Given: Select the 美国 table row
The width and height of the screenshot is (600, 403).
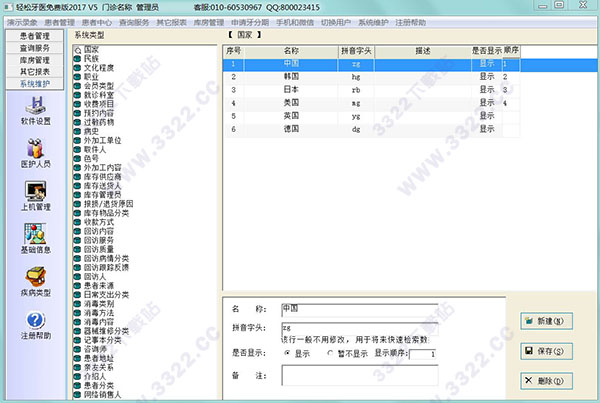Looking at the screenshot, I should pos(371,103).
